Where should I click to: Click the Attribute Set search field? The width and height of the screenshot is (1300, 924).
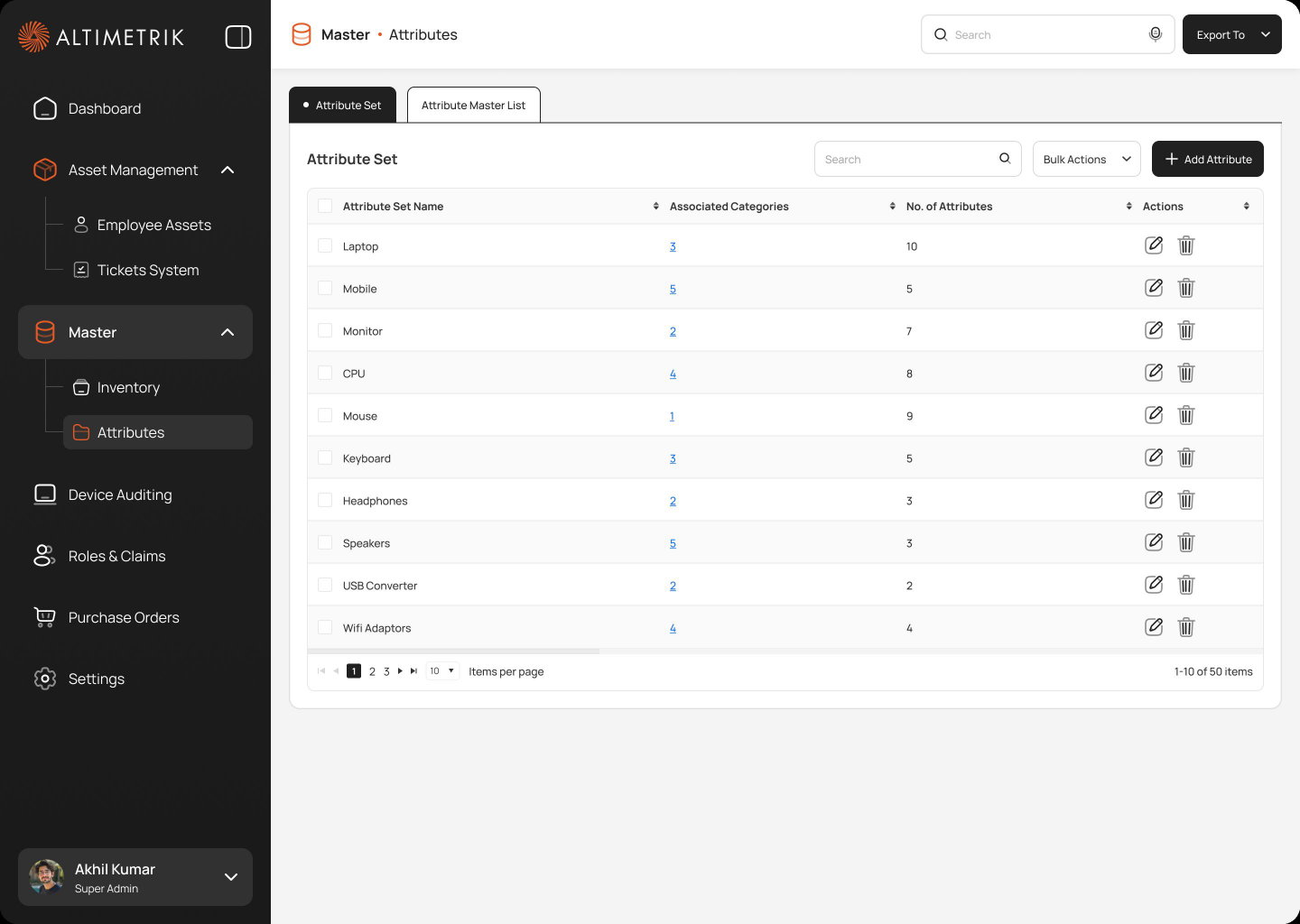(917, 159)
